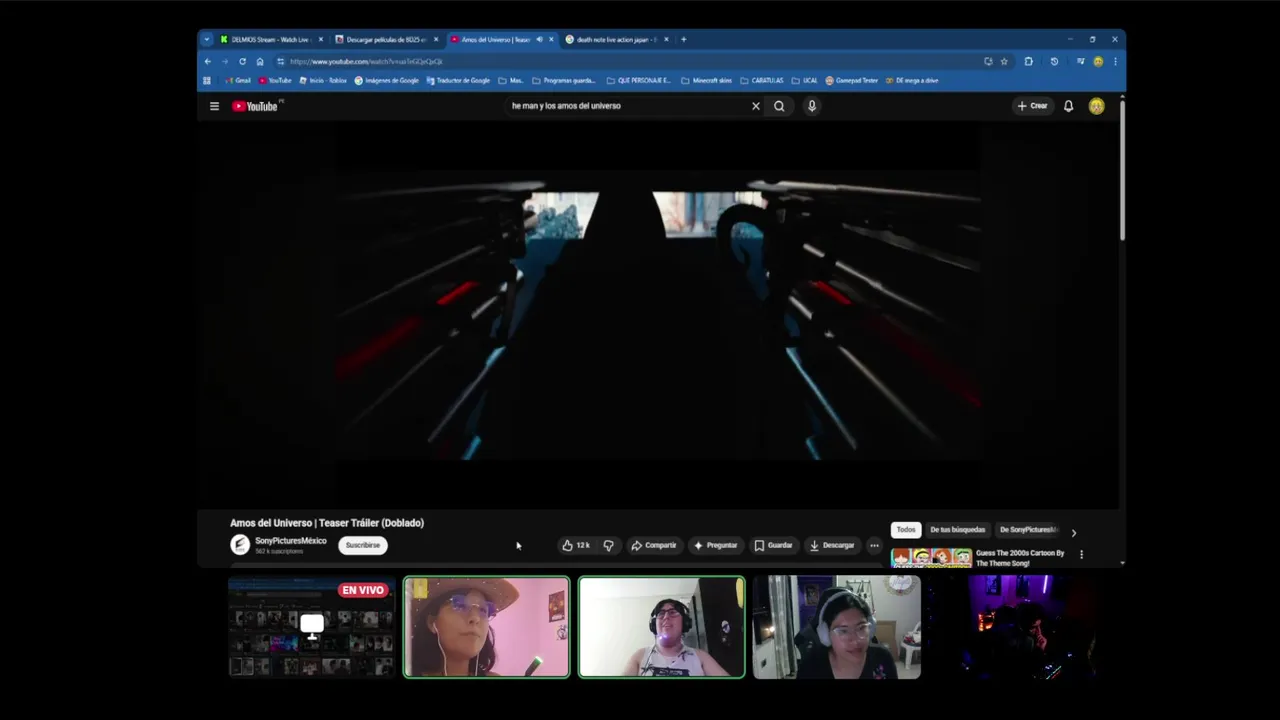Open the browser home page icon

[x=260, y=61]
